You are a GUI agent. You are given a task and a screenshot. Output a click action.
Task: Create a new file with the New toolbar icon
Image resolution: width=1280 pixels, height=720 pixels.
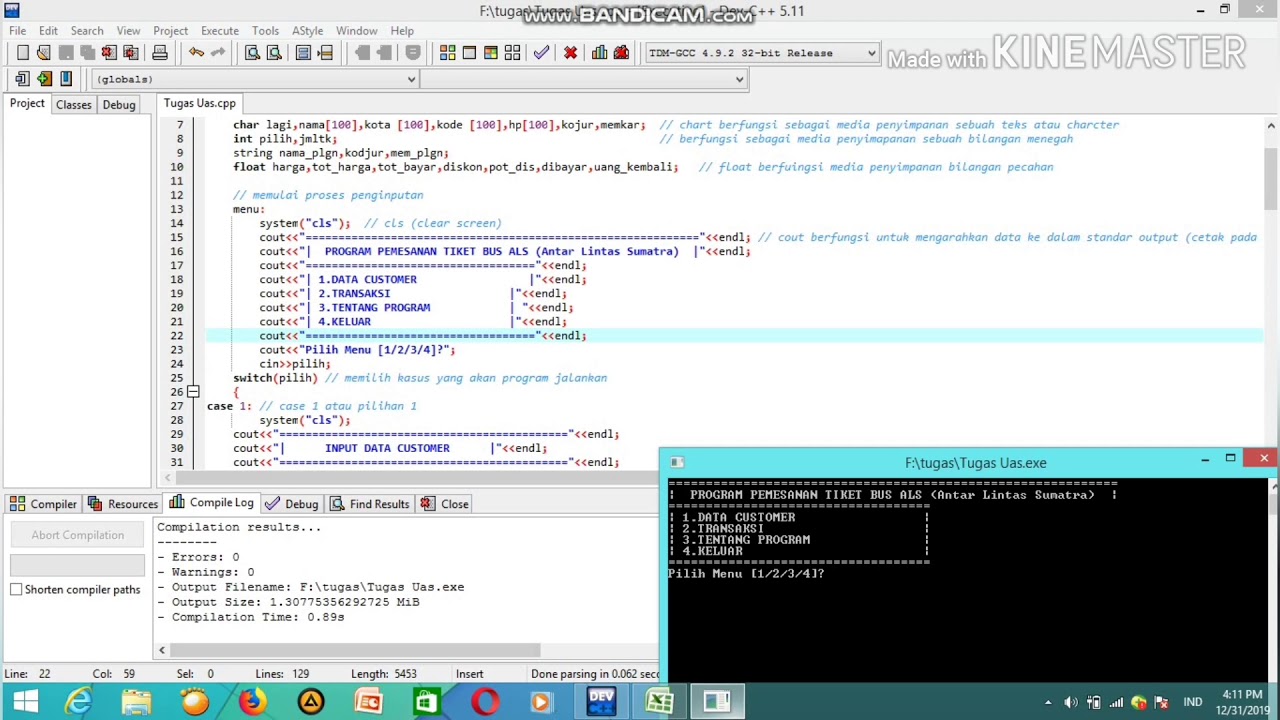pos(22,53)
